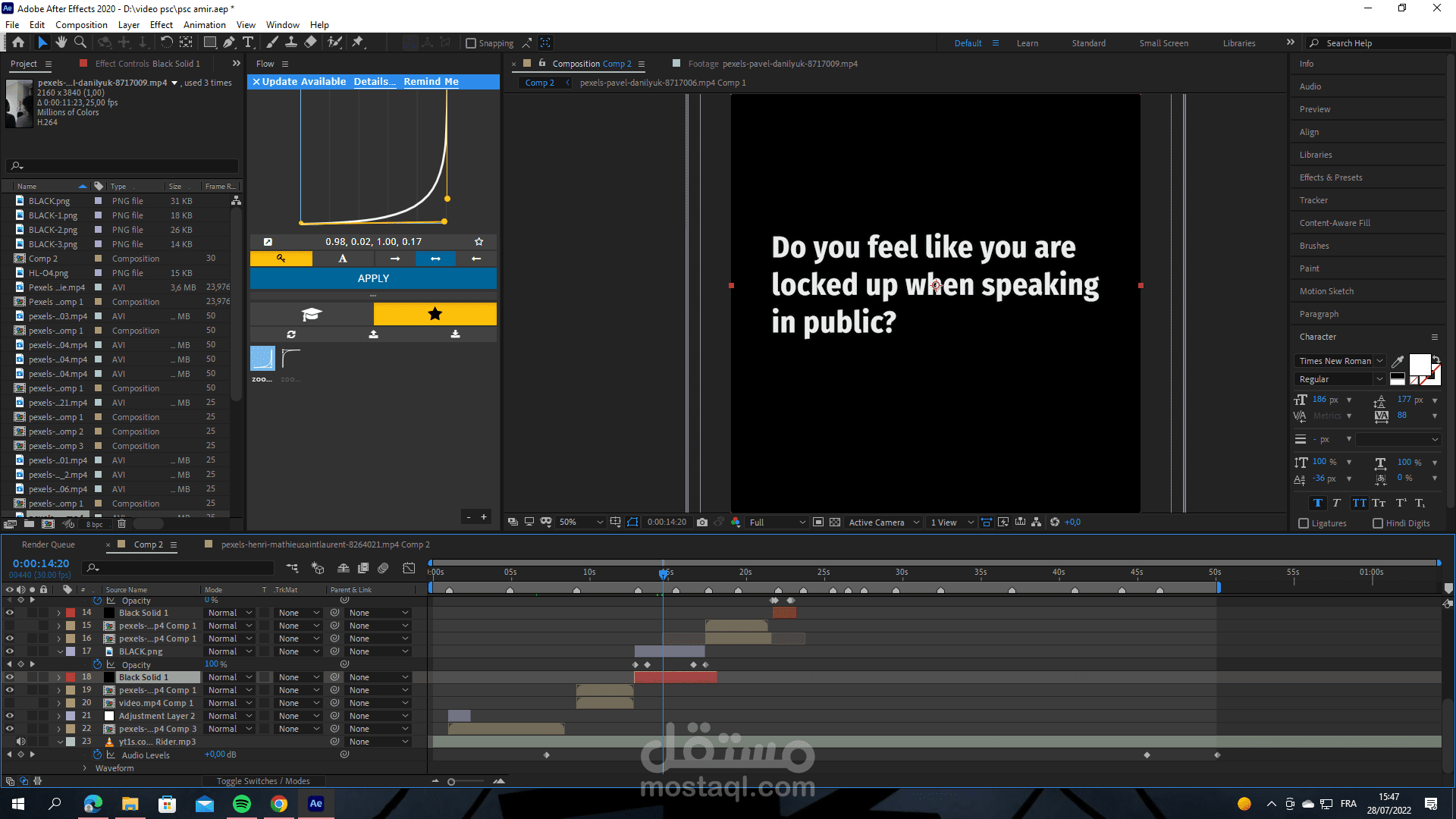Click the Remind Me link
The width and height of the screenshot is (1456, 819).
[x=431, y=81]
